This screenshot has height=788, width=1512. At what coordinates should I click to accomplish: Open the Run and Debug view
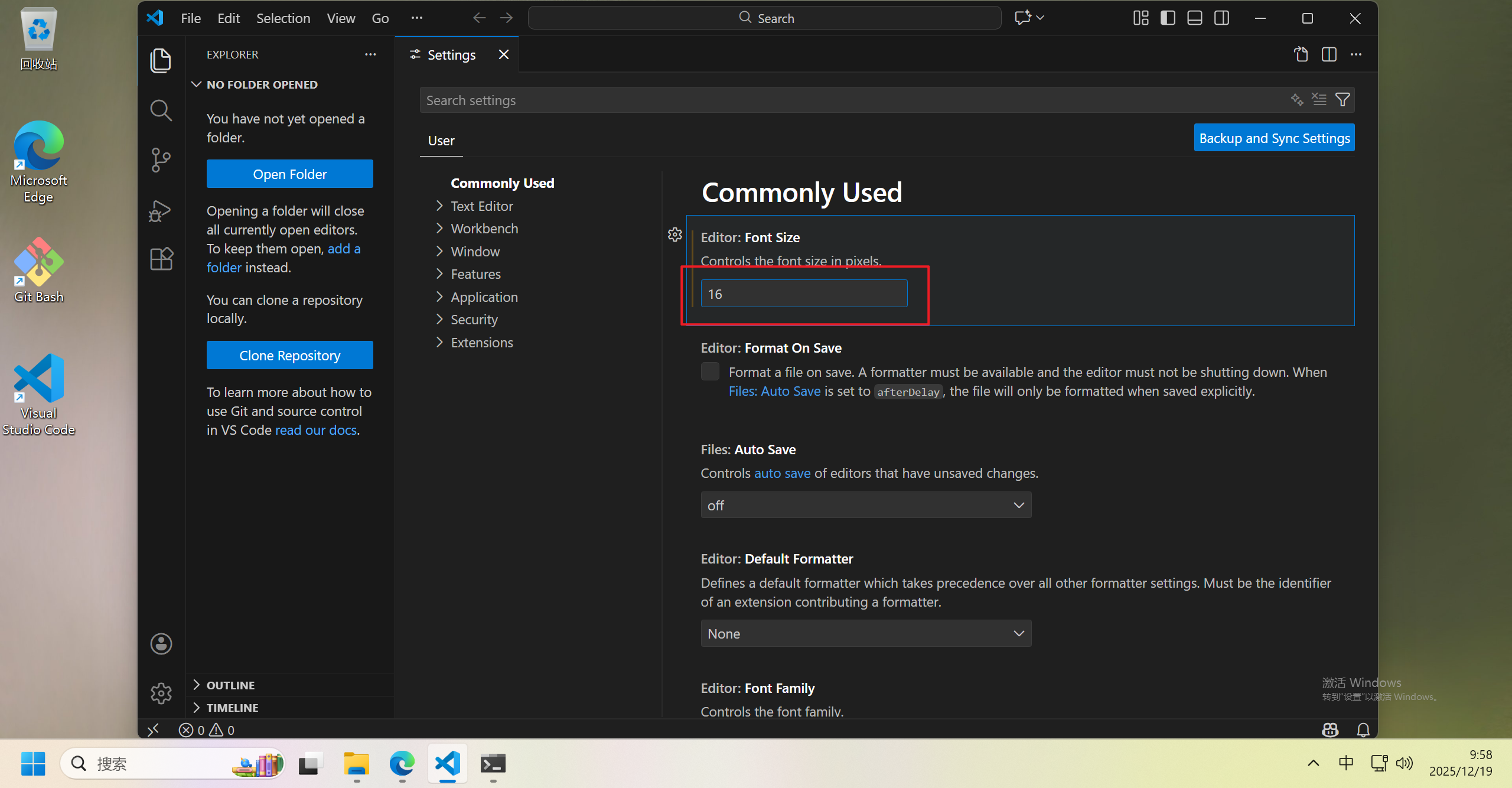[161, 210]
